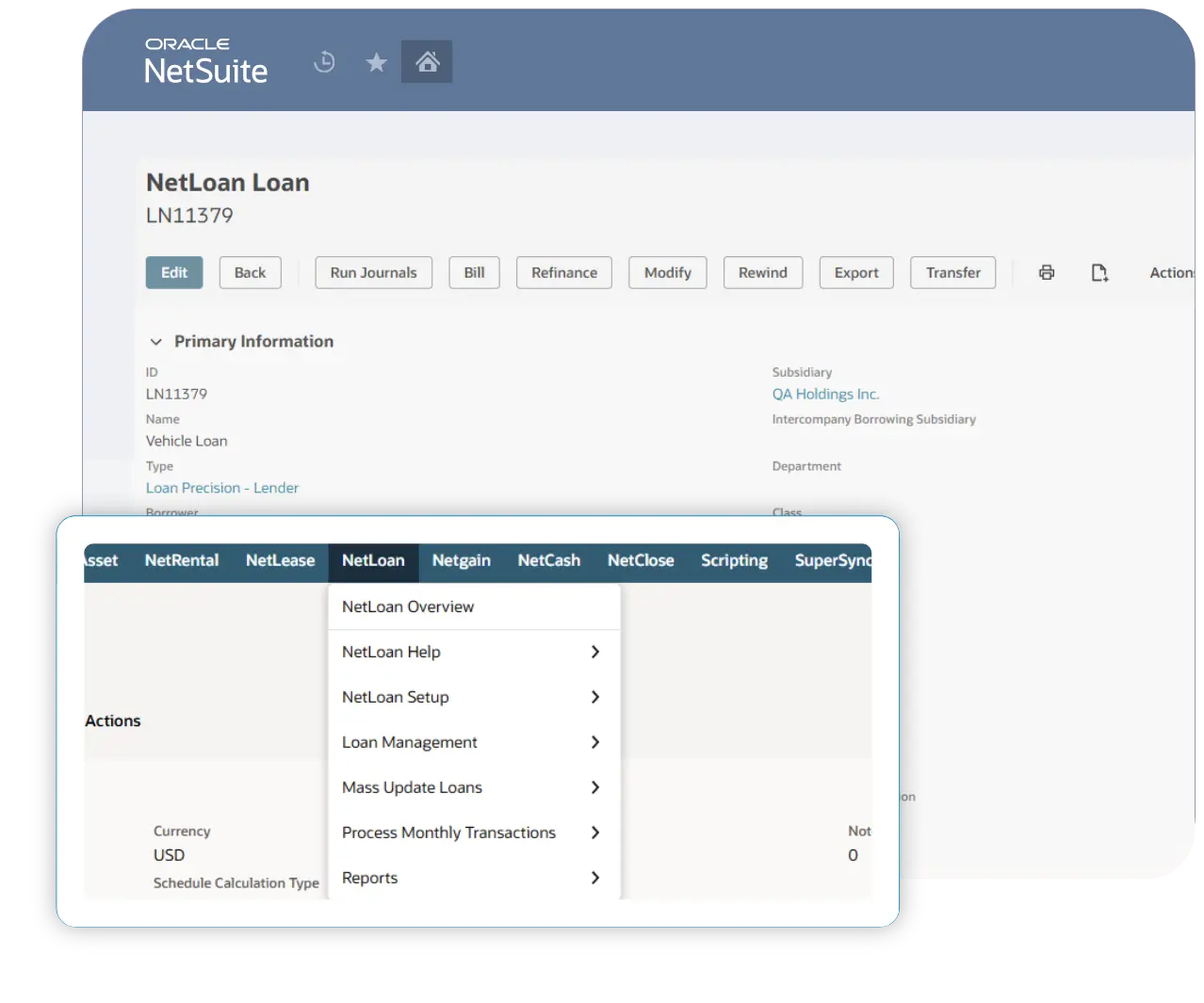Click the Edit button
The image size is (1204, 1003).
point(174,272)
